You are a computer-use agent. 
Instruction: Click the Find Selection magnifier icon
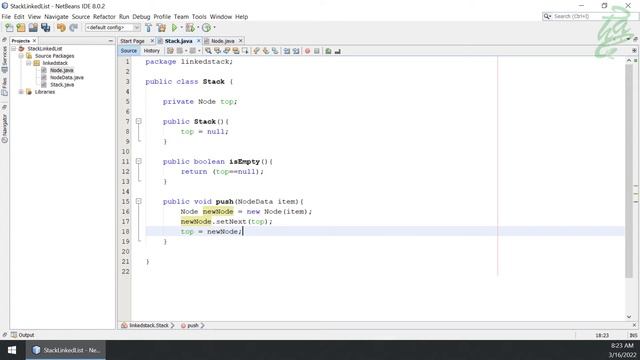point(209,51)
